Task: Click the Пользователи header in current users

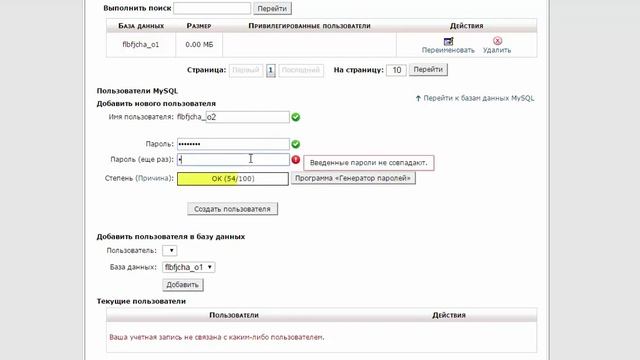Action: point(234,315)
